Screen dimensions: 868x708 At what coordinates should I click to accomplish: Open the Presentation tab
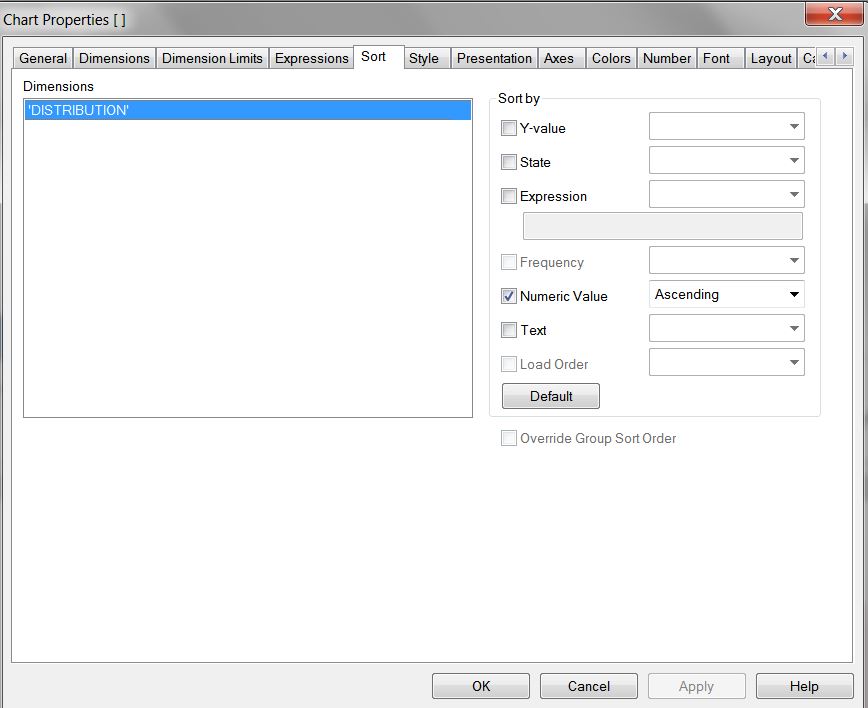494,58
